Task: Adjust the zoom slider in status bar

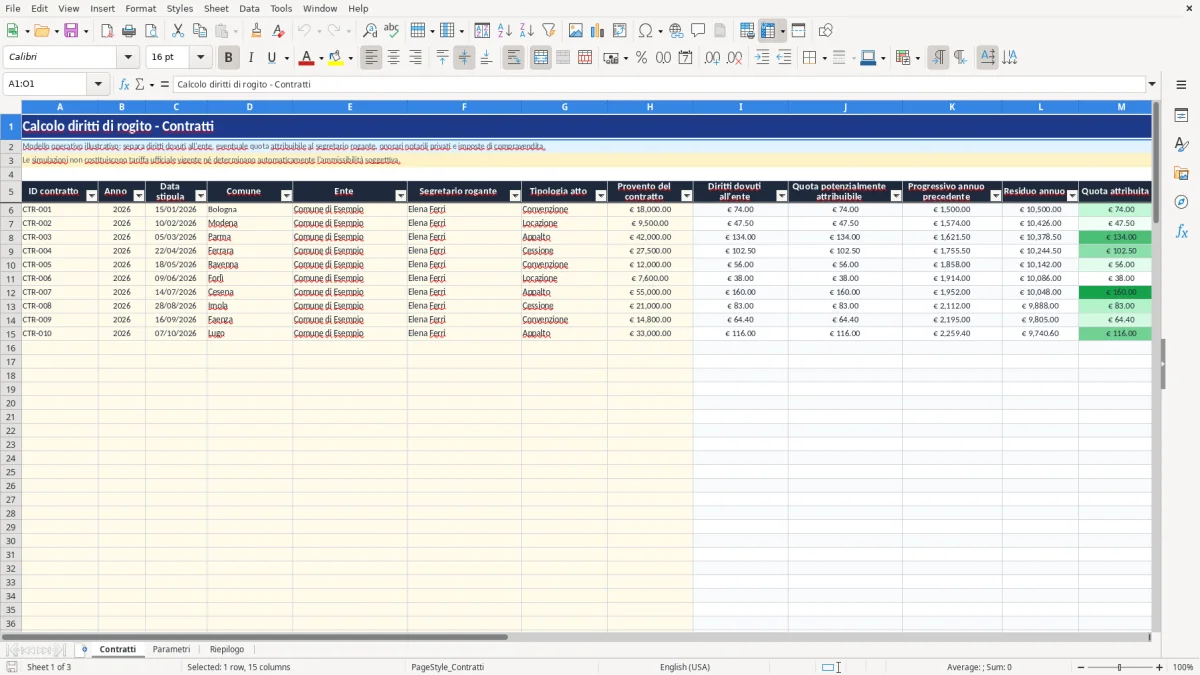Action: pos(1119,667)
